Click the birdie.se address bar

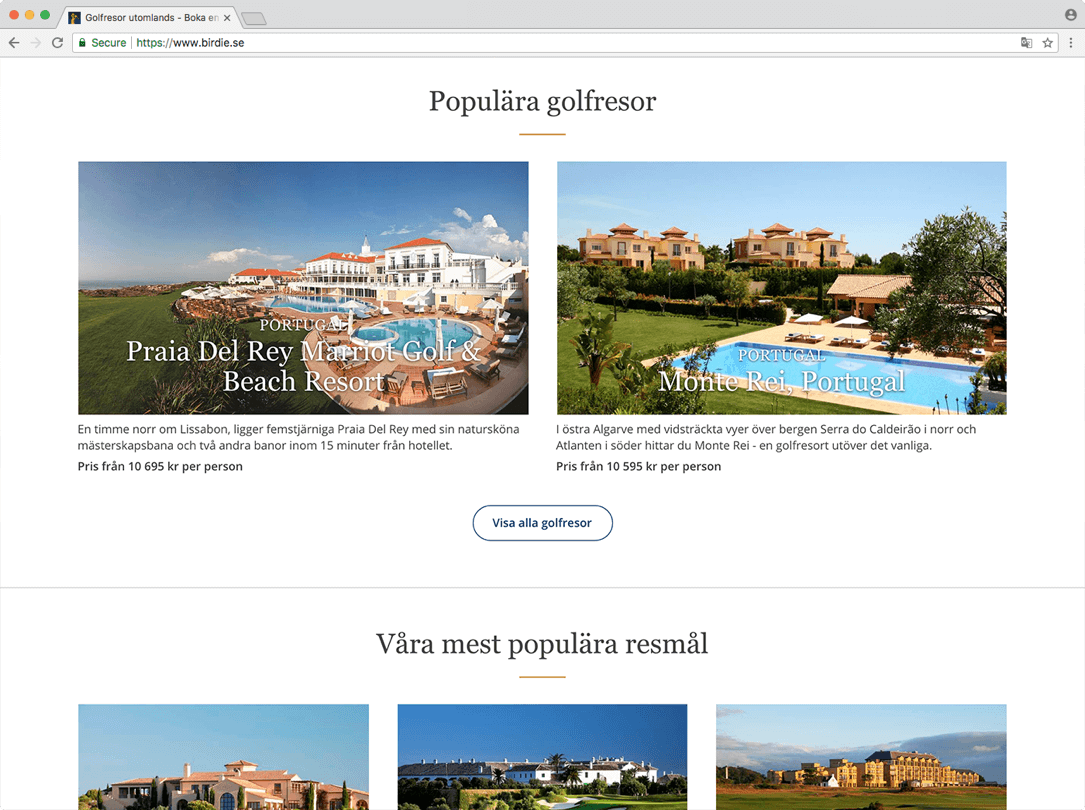point(547,43)
